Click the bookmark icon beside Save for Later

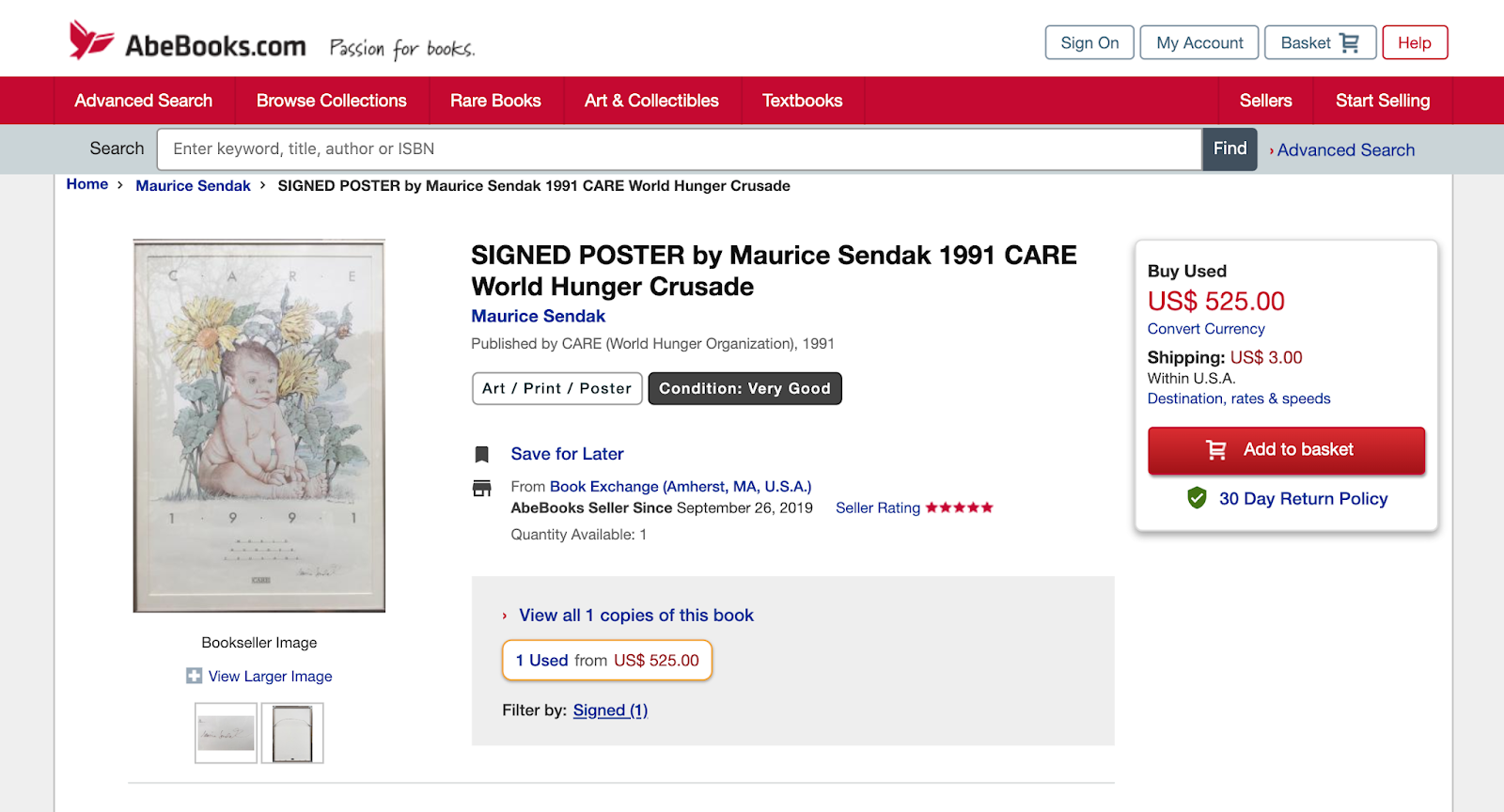pyautogui.click(x=481, y=455)
